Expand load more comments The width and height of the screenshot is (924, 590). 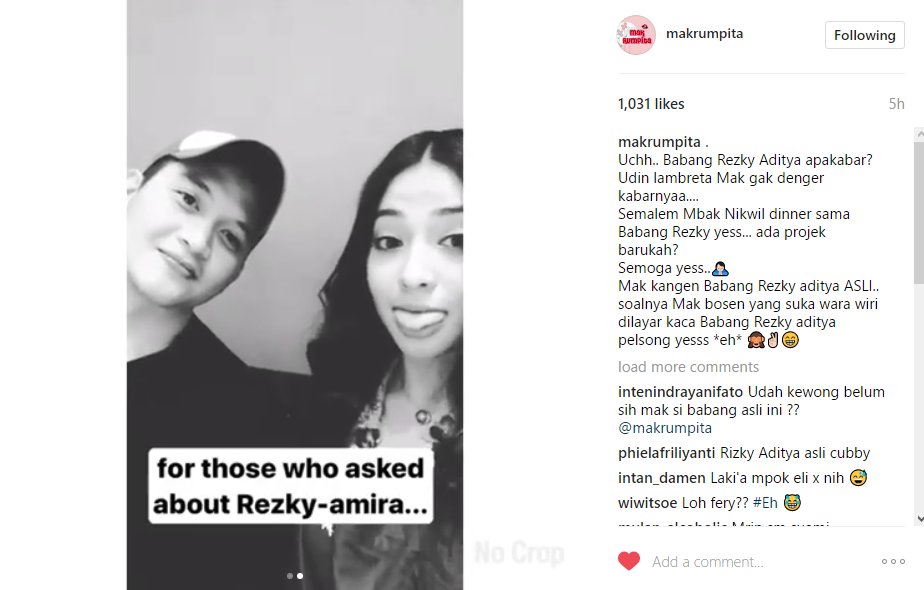(x=688, y=367)
